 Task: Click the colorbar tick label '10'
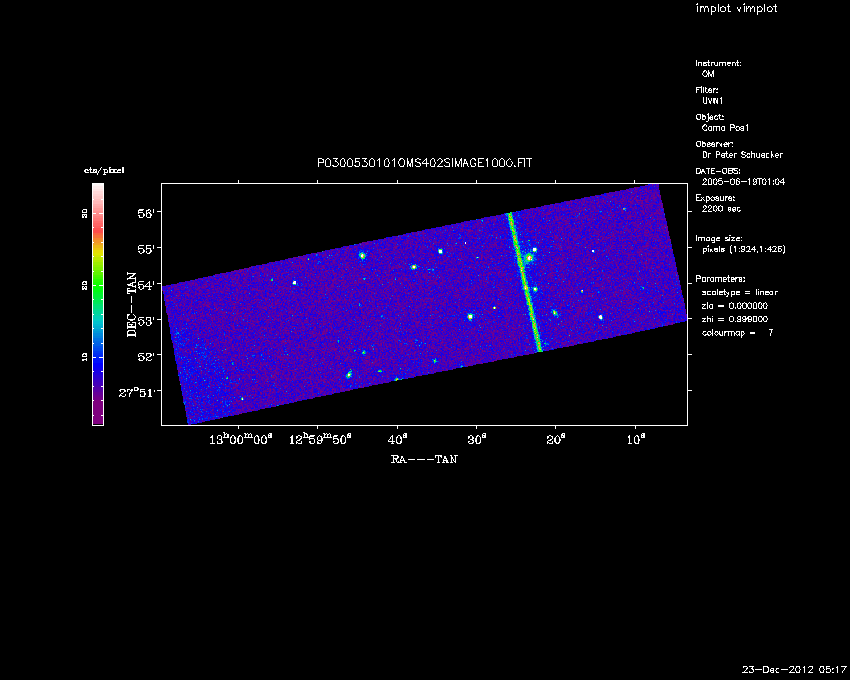(x=85, y=357)
